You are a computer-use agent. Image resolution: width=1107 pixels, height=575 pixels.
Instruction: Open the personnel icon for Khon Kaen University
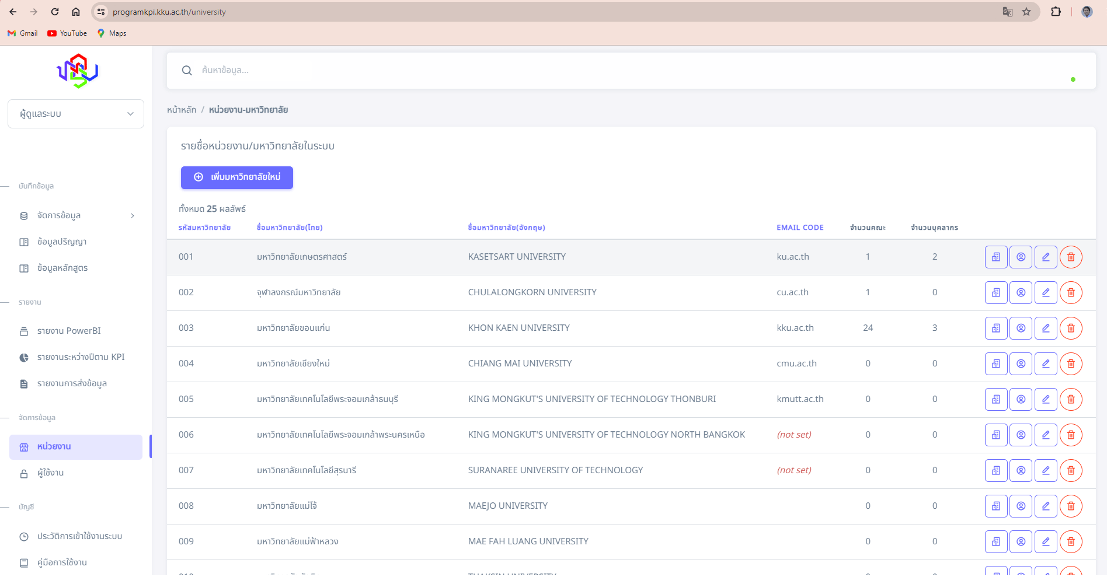pos(1020,328)
